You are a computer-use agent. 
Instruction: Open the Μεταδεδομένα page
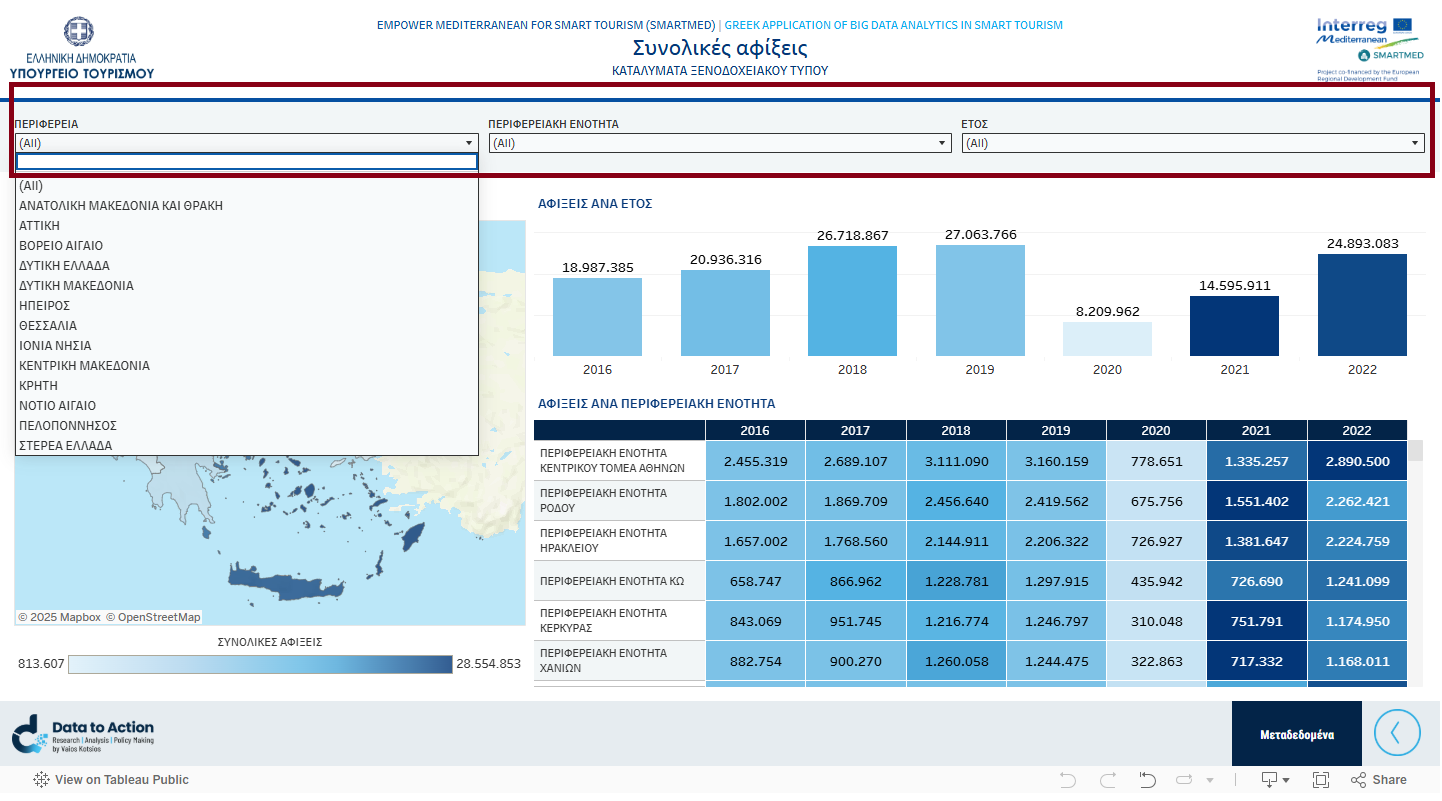(1296, 734)
